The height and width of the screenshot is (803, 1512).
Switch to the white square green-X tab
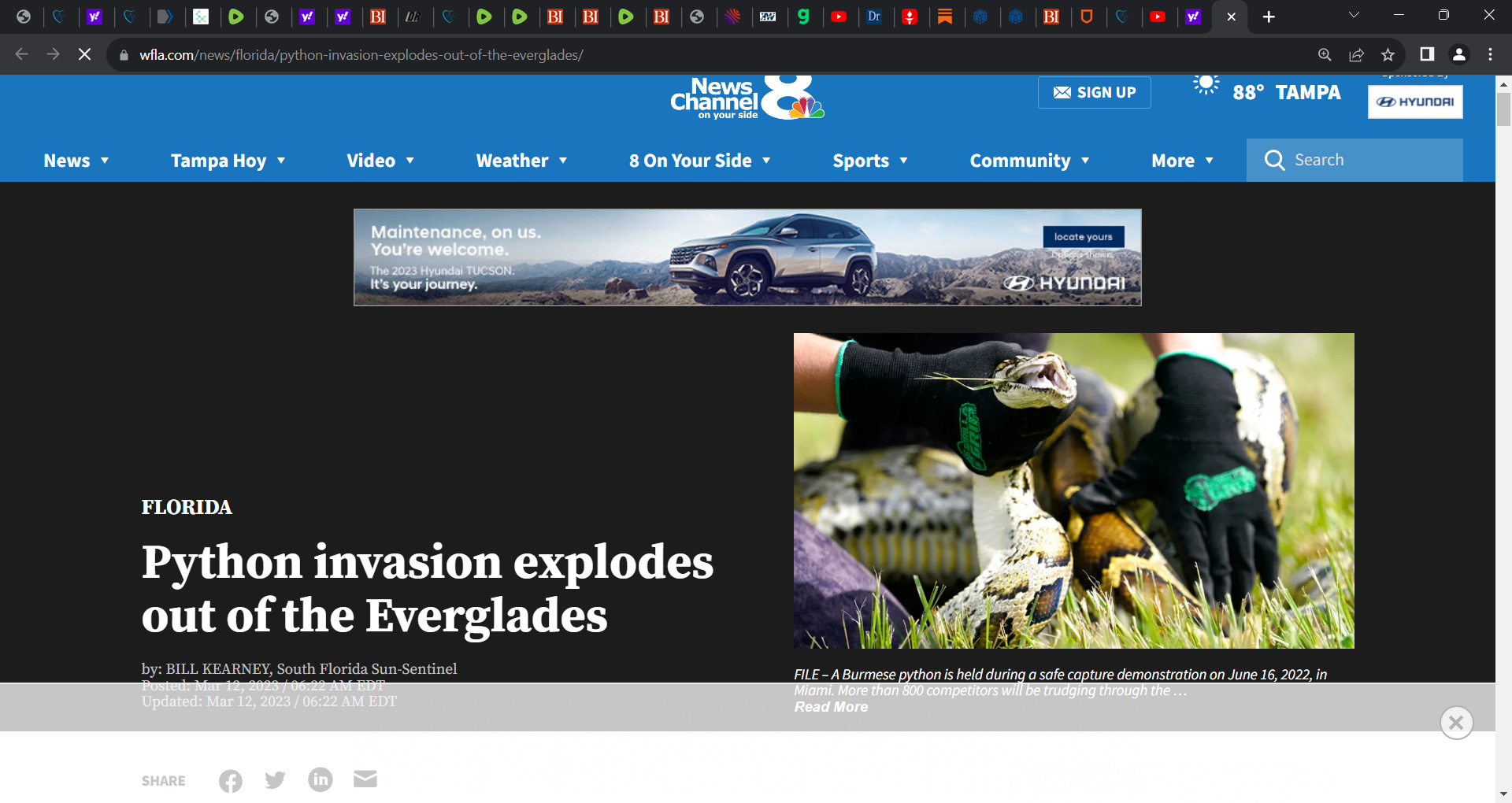[201, 17]
